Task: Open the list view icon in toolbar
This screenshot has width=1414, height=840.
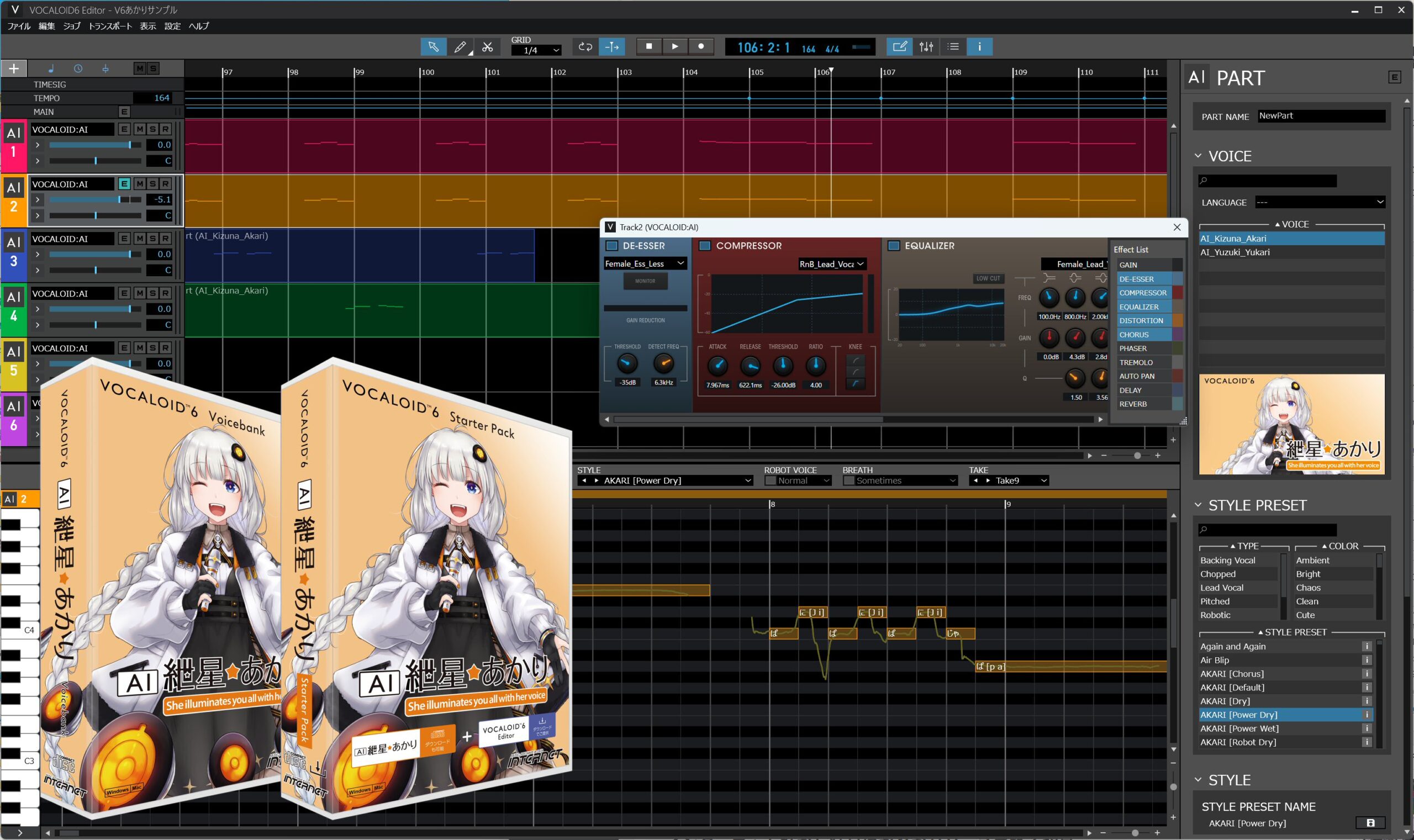Action: (x=953, y=47)
